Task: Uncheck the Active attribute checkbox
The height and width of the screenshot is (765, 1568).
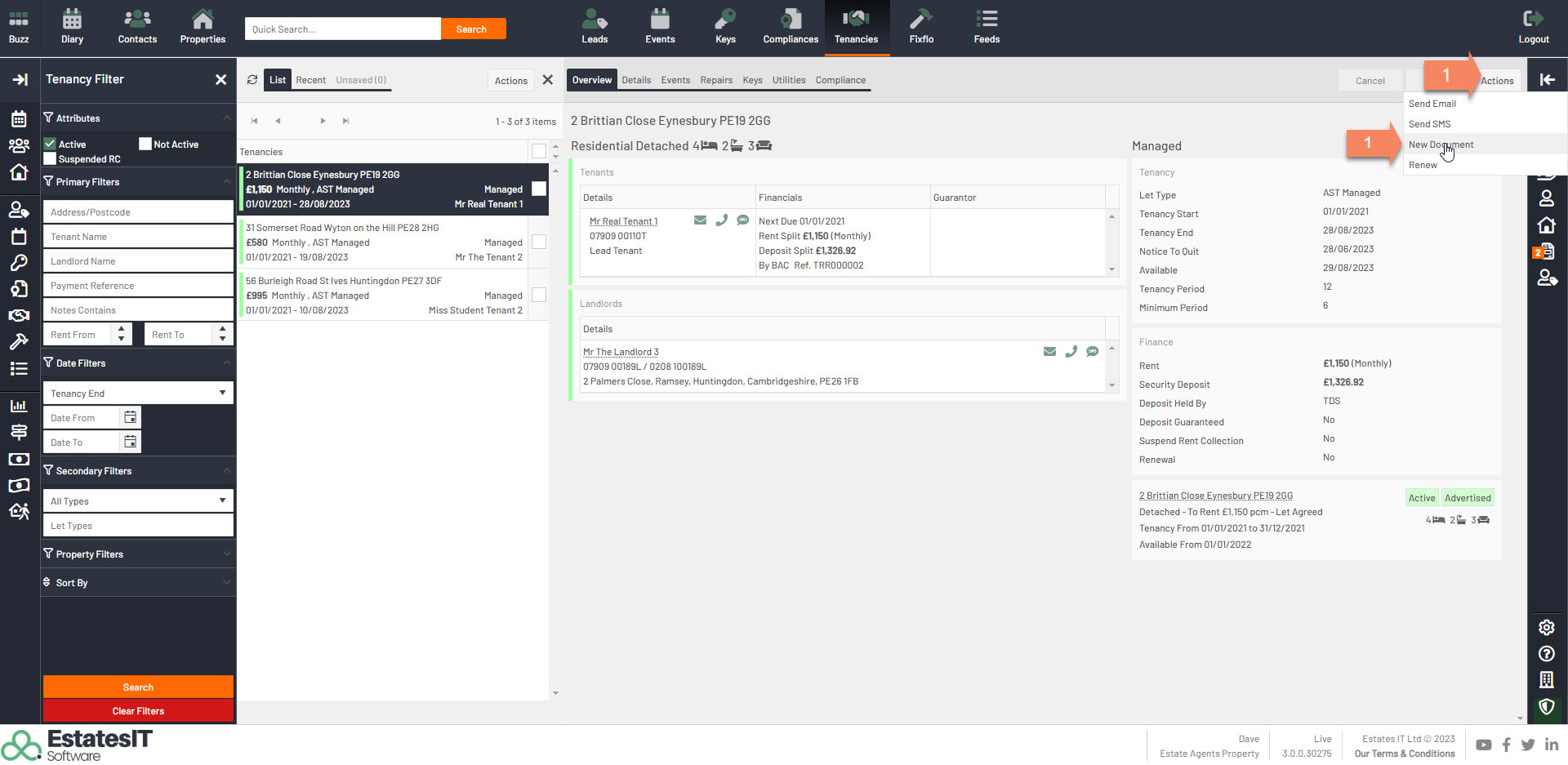Action: (51, 144)
